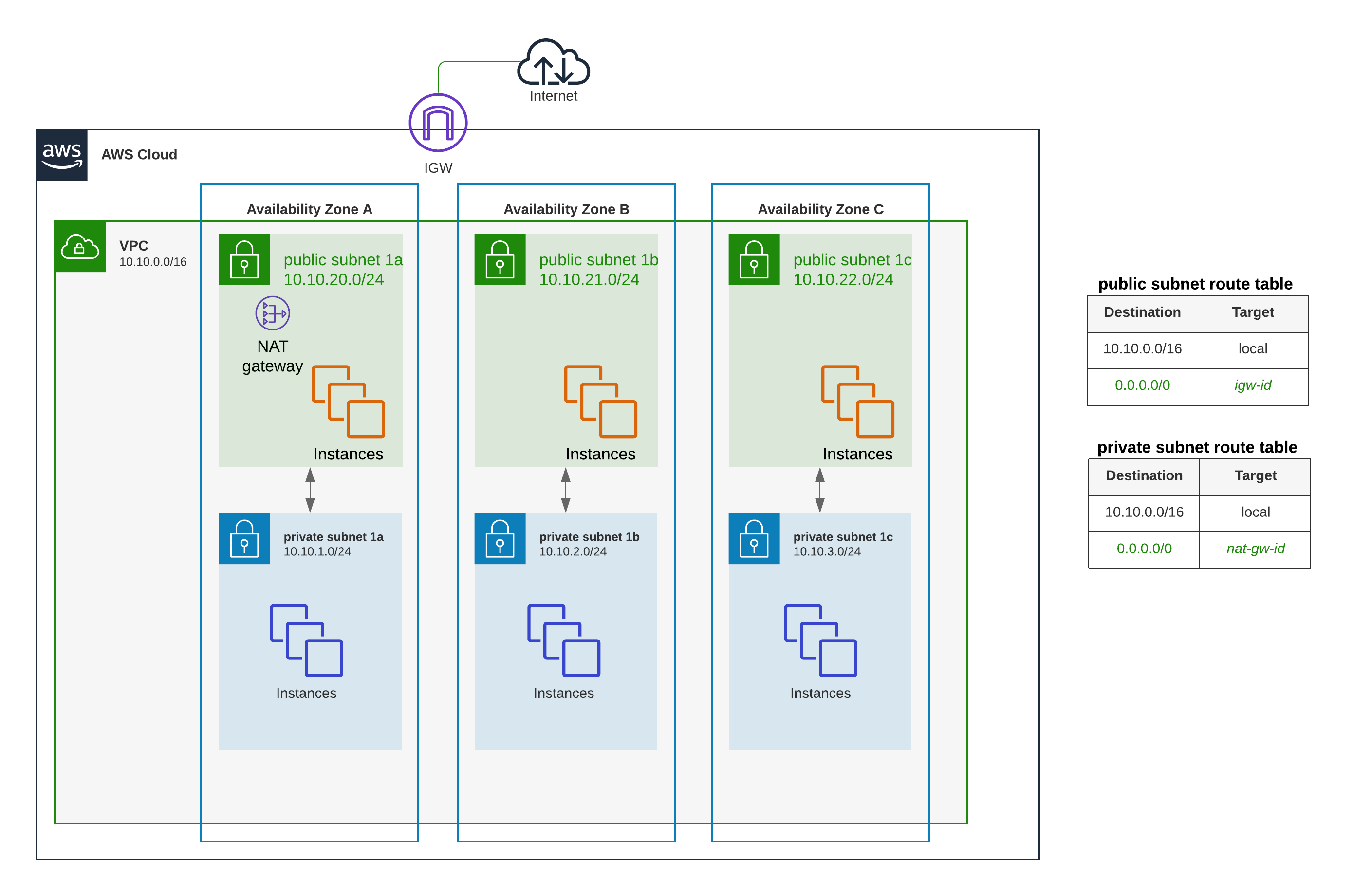Click the arrow between Zone B subnets
Viewport: 1353px width, 896px height.
coord(565,490)
